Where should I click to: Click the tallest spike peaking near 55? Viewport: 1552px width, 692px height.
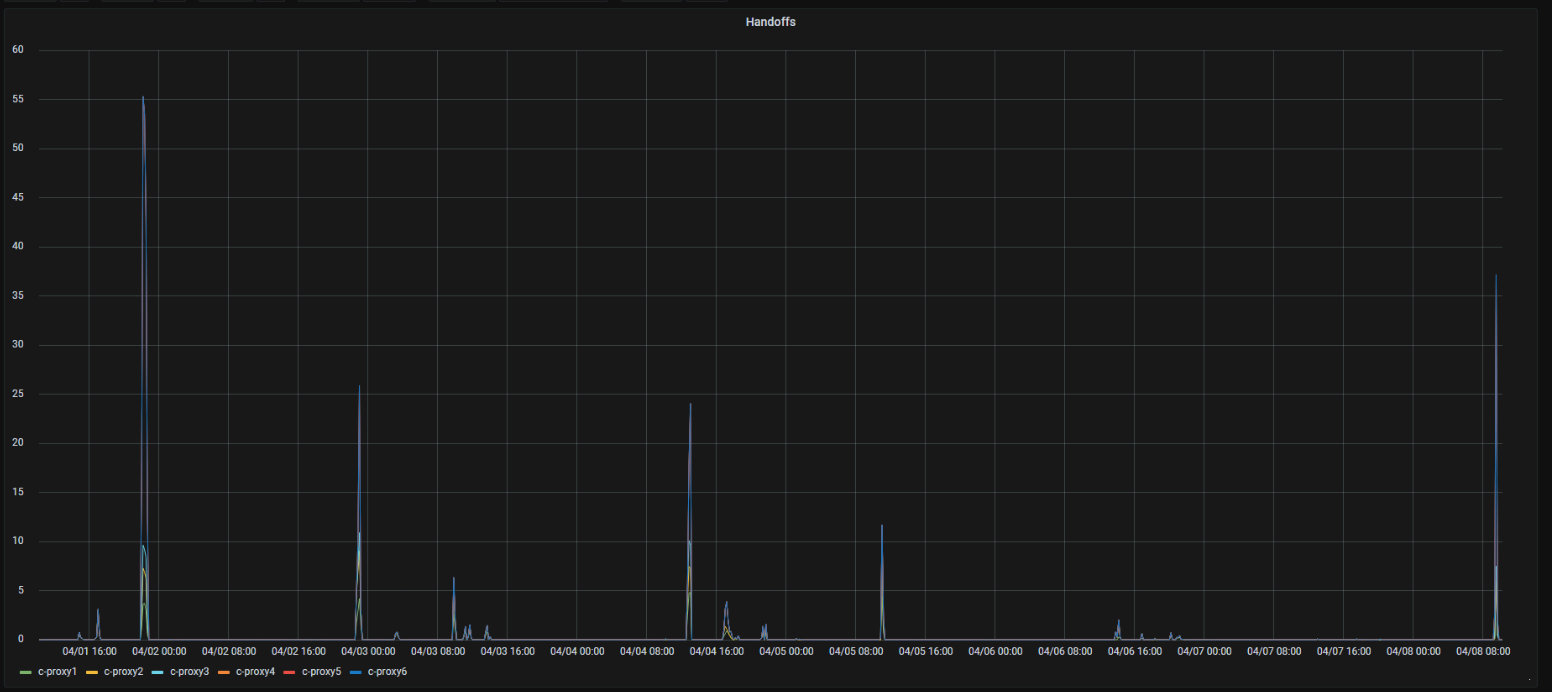tap(143, 98)
